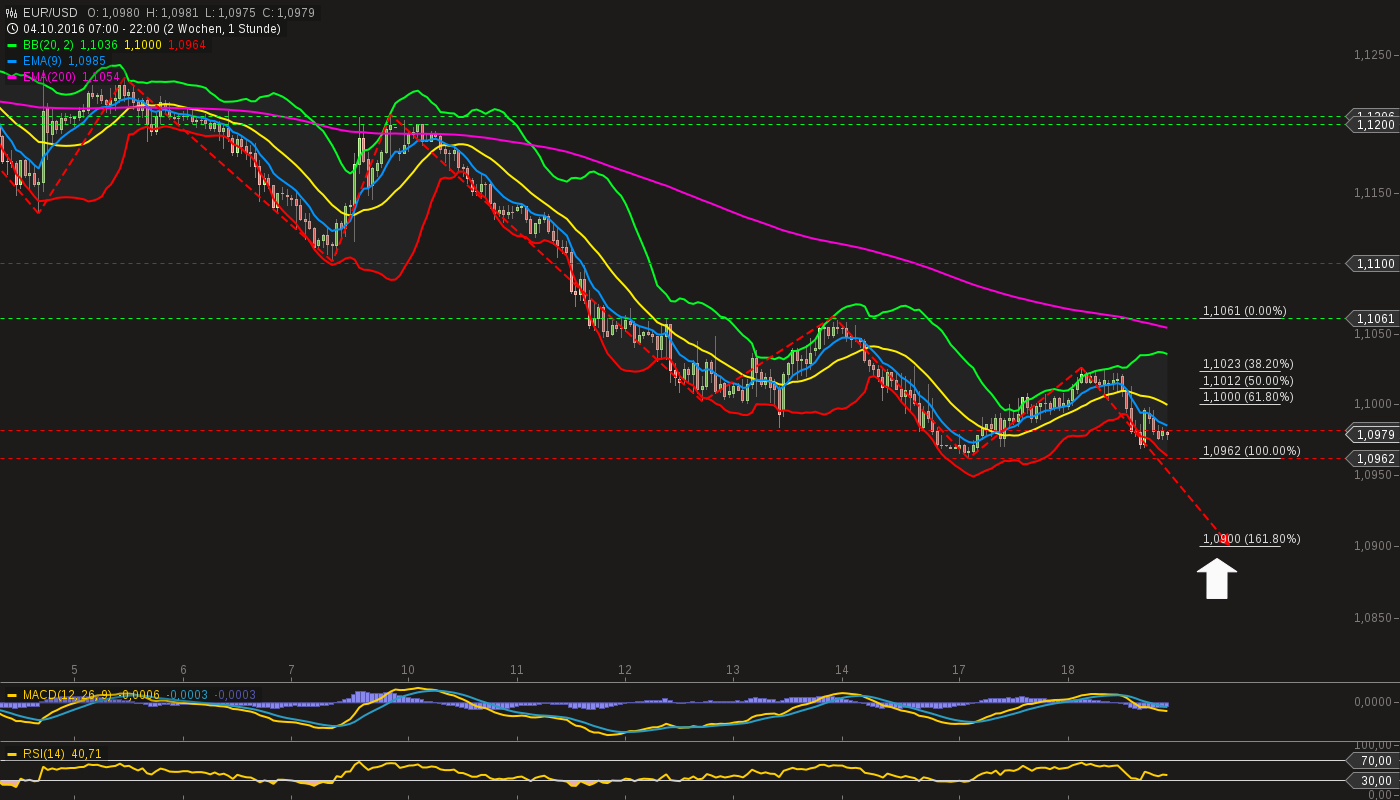Click the clock icon before the date range

pos(12,29)
